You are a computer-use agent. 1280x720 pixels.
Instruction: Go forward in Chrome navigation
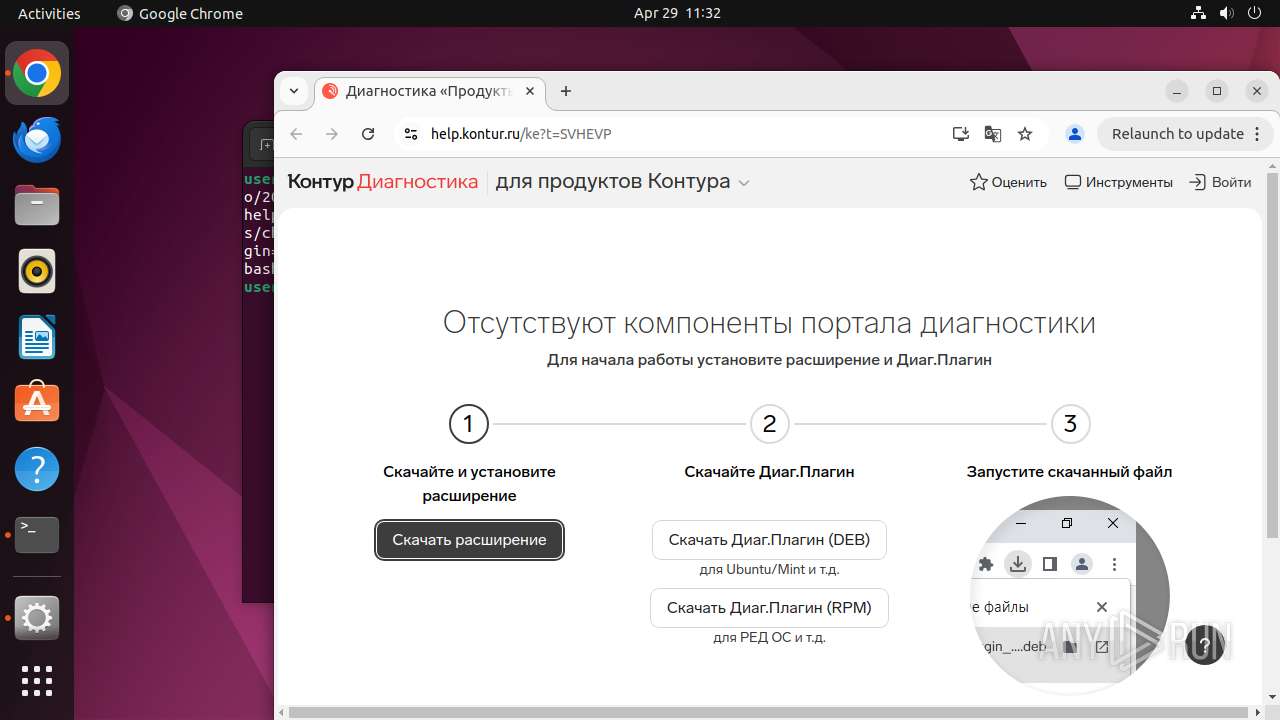tap(332, 134)
